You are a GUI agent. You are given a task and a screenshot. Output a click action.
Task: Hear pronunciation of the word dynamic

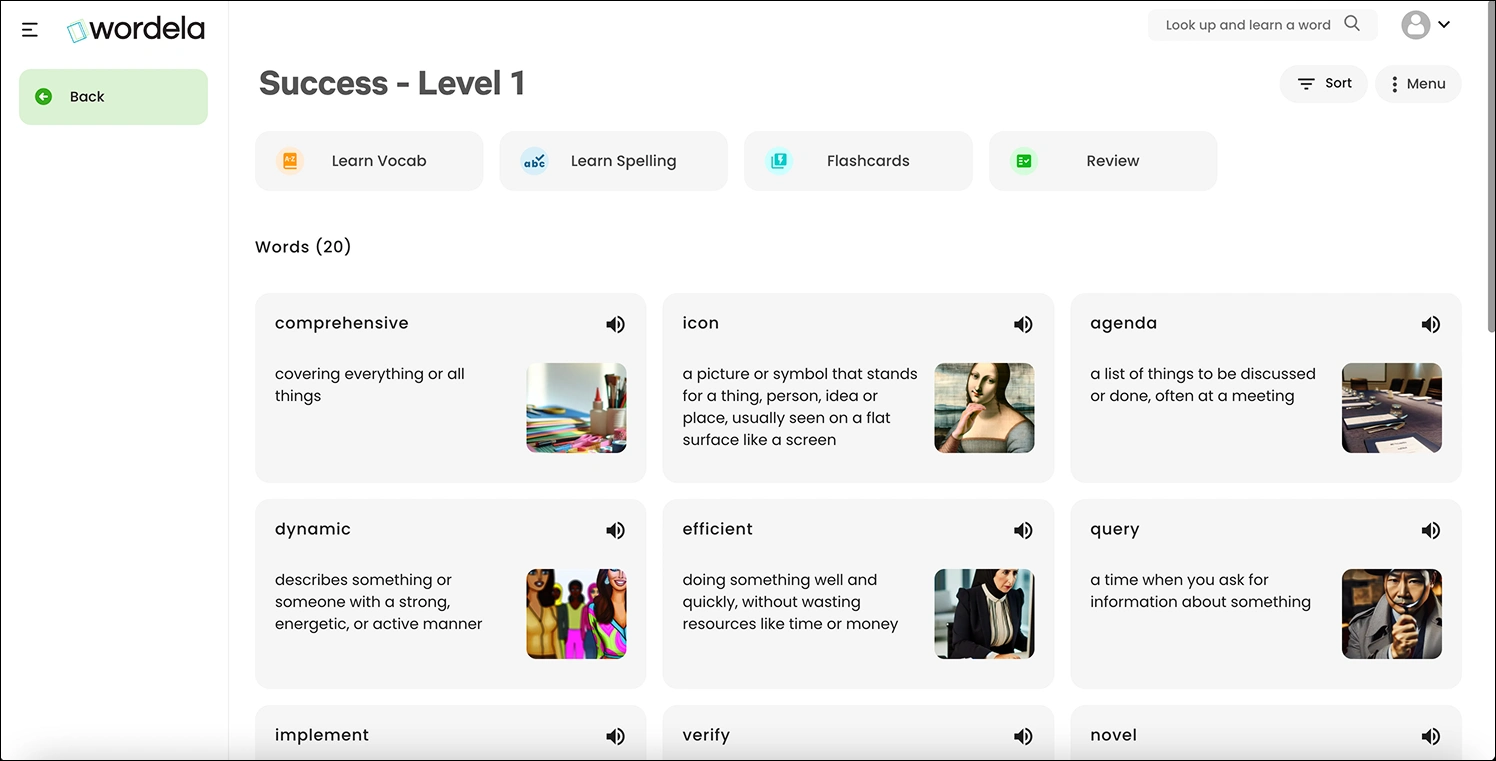pyautogui.click(x=615, y=530)
